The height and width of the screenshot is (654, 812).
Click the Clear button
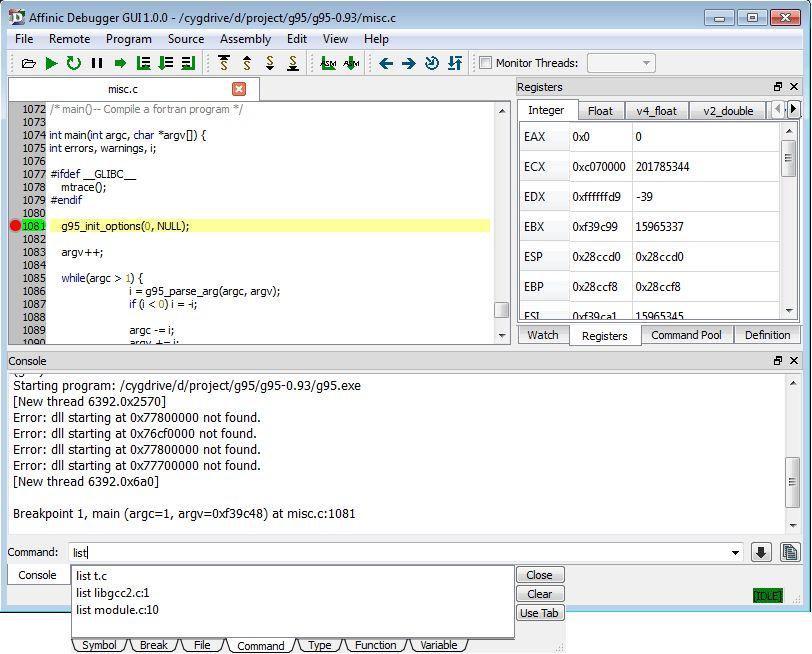tap(540, 594)
